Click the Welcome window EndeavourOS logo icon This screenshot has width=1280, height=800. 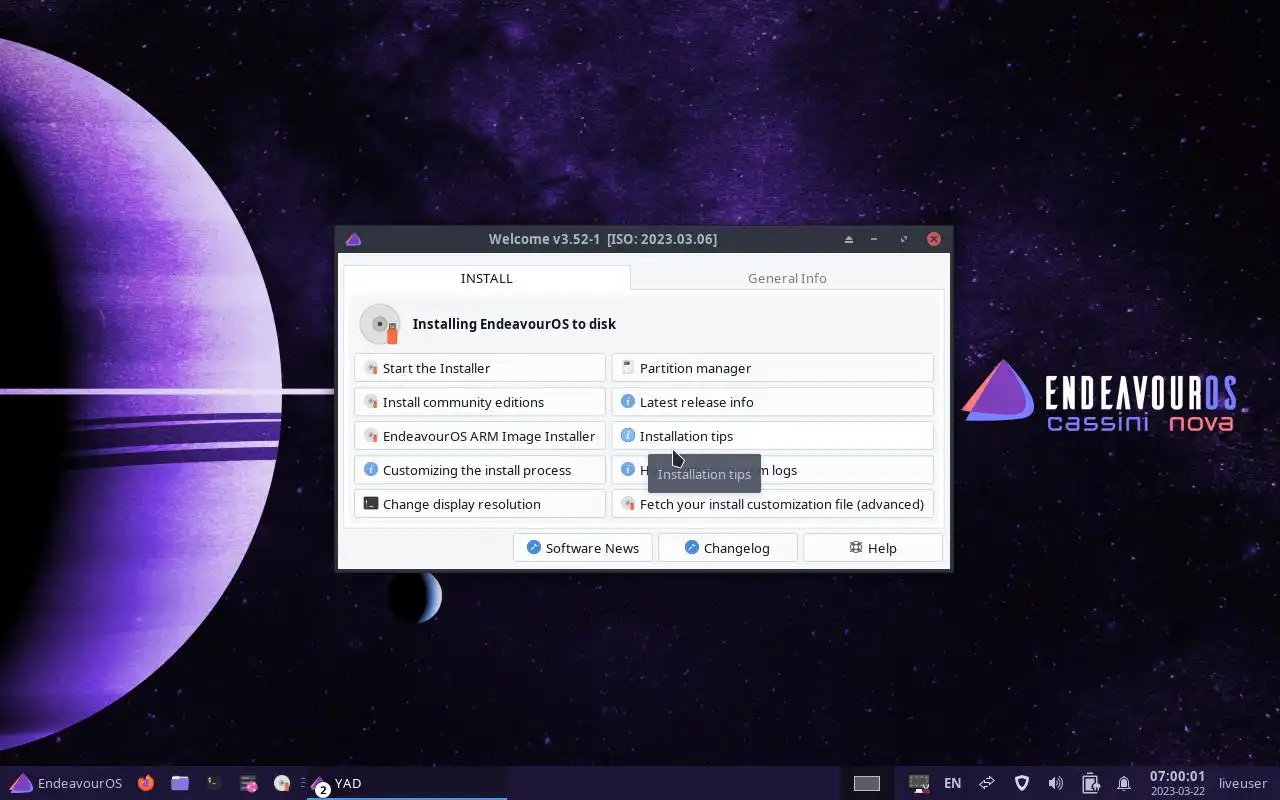[353, 239]
